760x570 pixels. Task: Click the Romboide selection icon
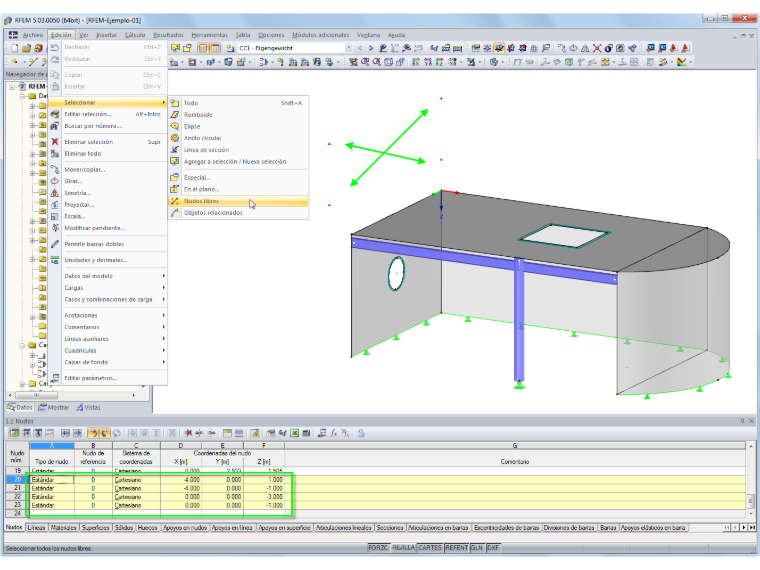coord(175,114)
